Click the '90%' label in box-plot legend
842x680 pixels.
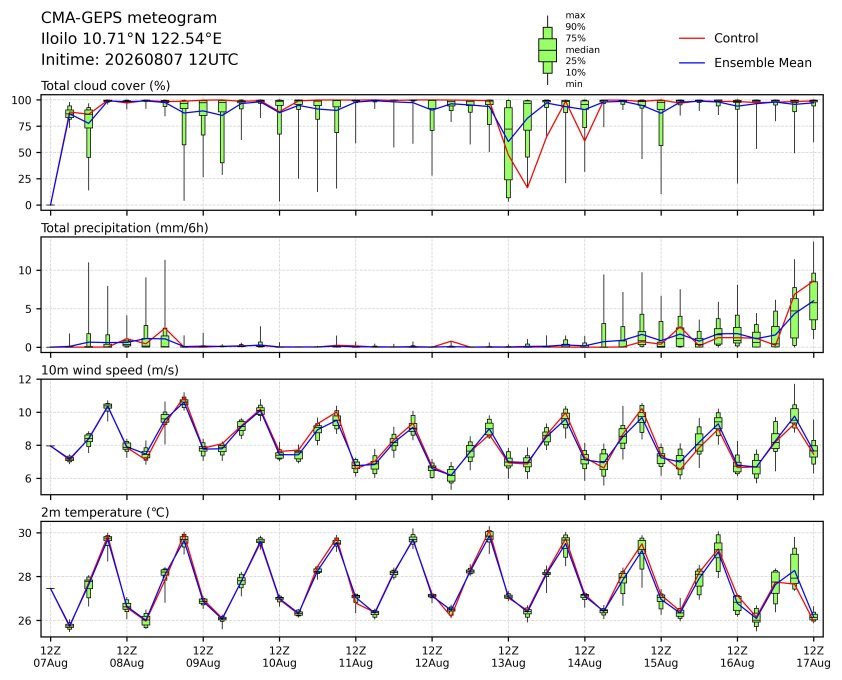click(575, 27)
